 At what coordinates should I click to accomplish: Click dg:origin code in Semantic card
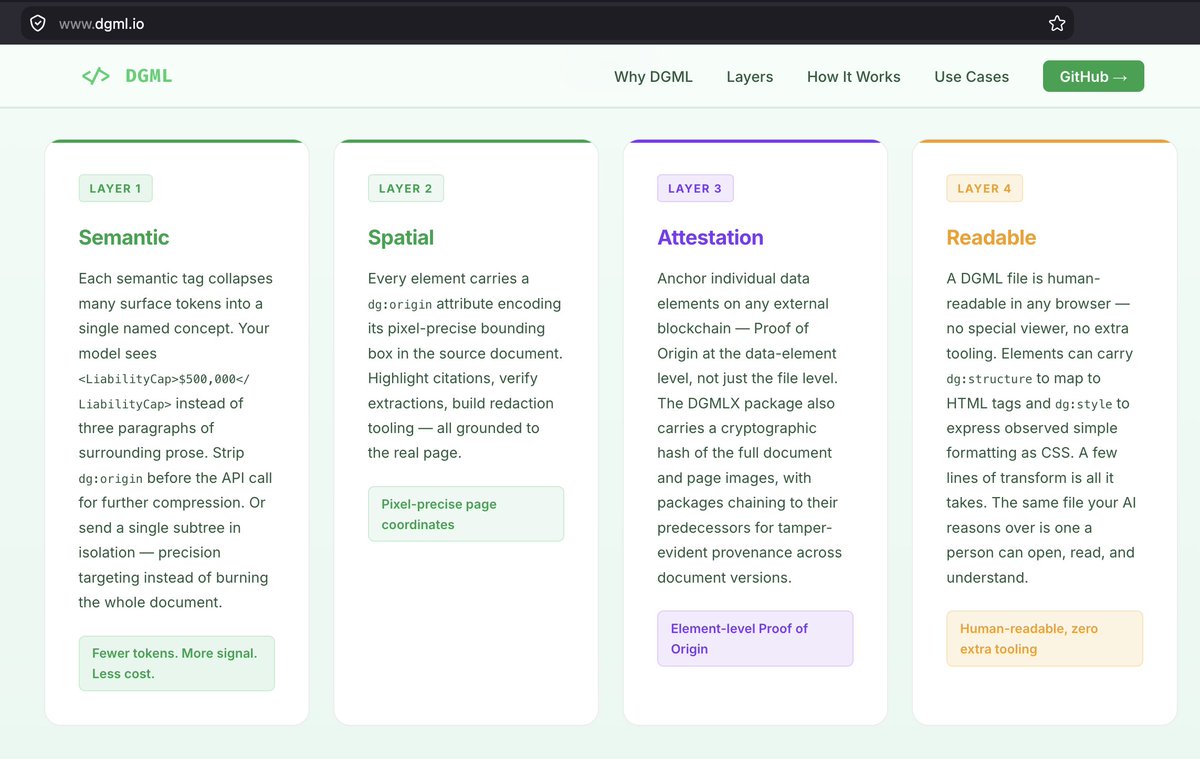[x=110, y=479]
